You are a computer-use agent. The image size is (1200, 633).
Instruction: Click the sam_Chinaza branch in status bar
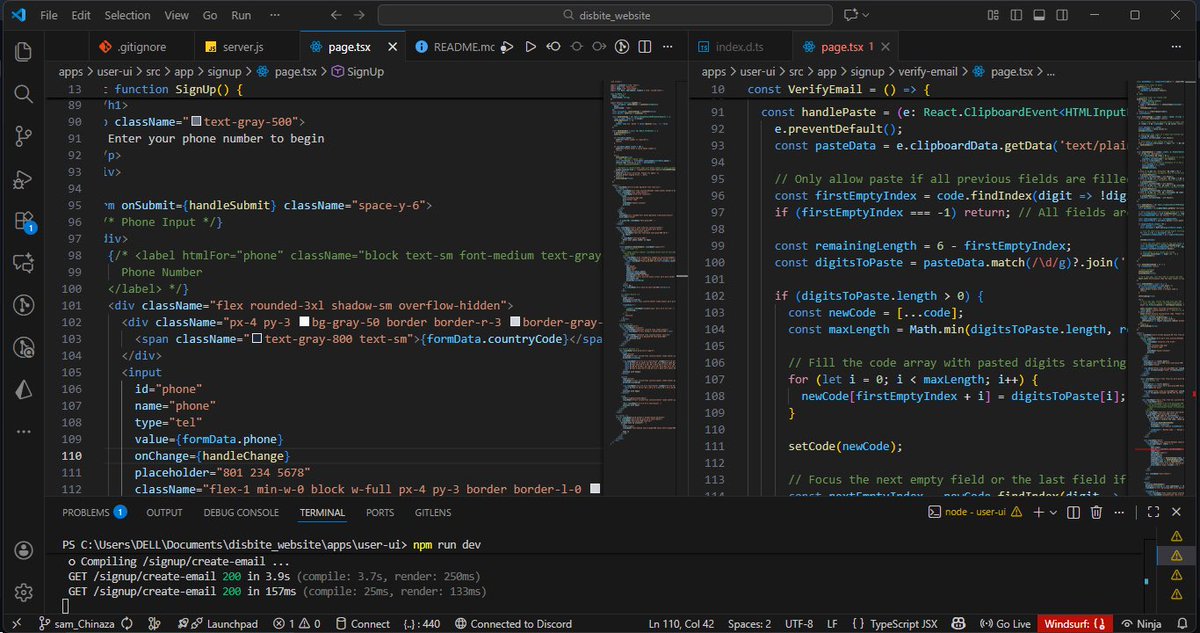tap(76, 623)
